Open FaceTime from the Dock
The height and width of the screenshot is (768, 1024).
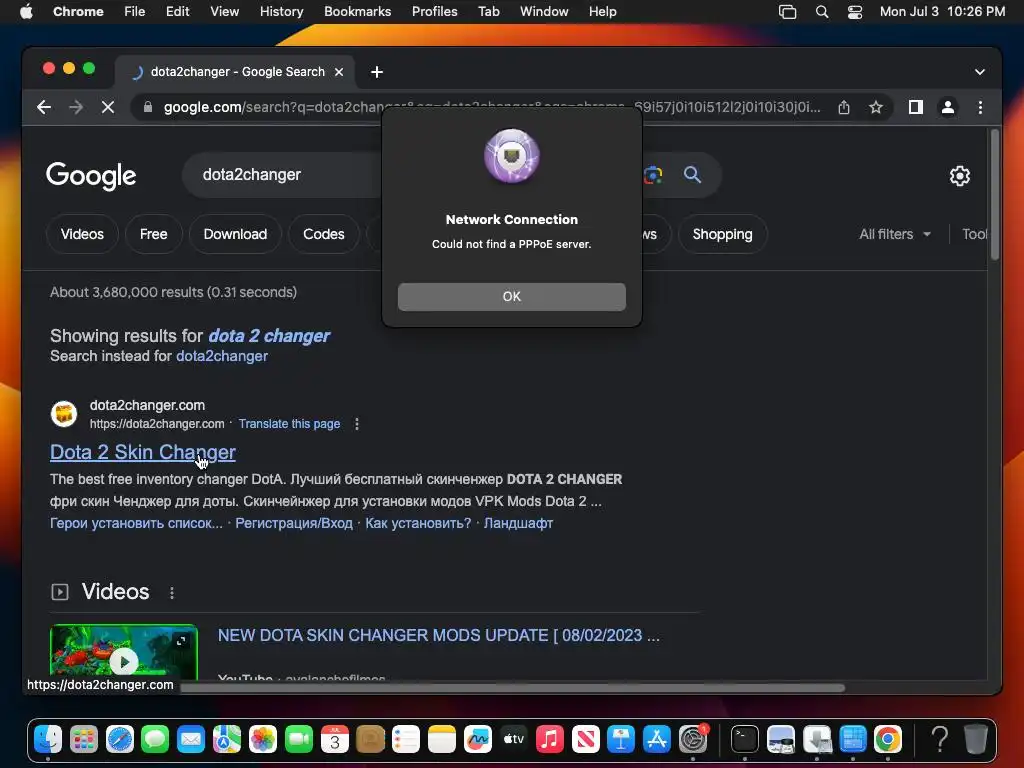click(x=298, y=739)
